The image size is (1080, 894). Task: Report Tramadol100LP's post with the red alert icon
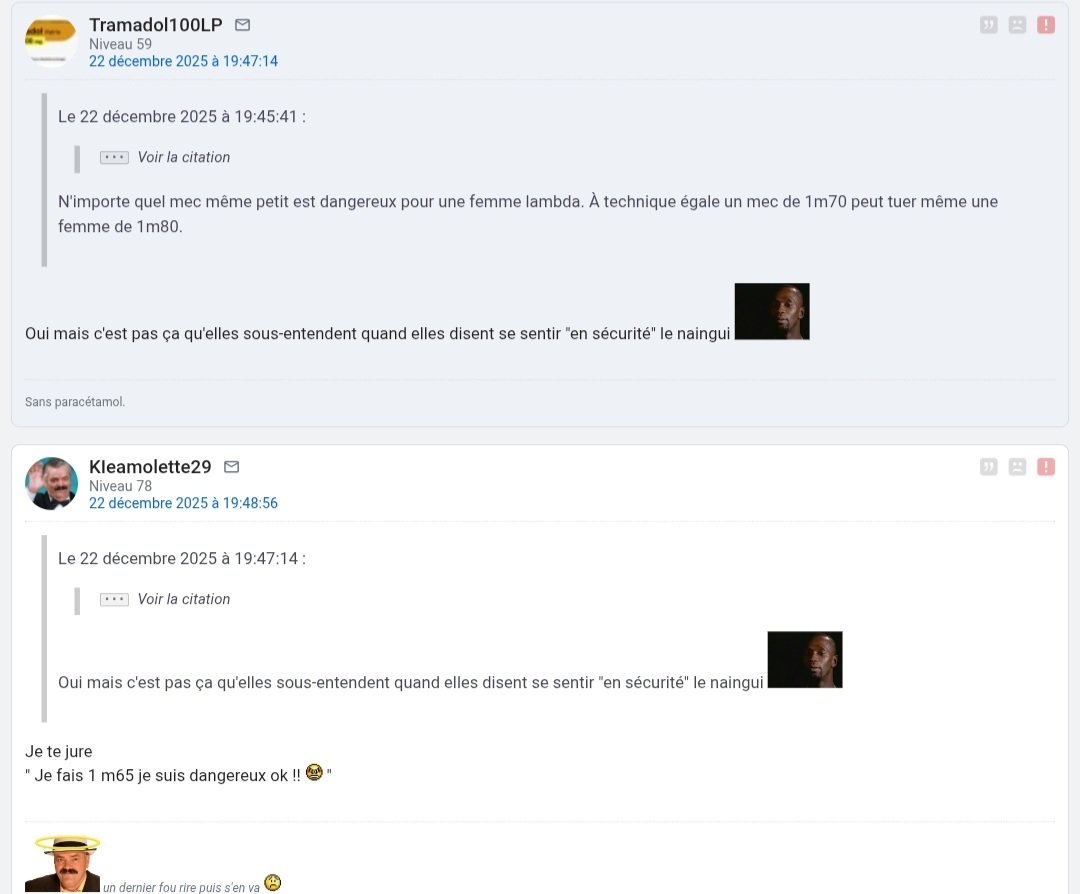click(1046, 25)
